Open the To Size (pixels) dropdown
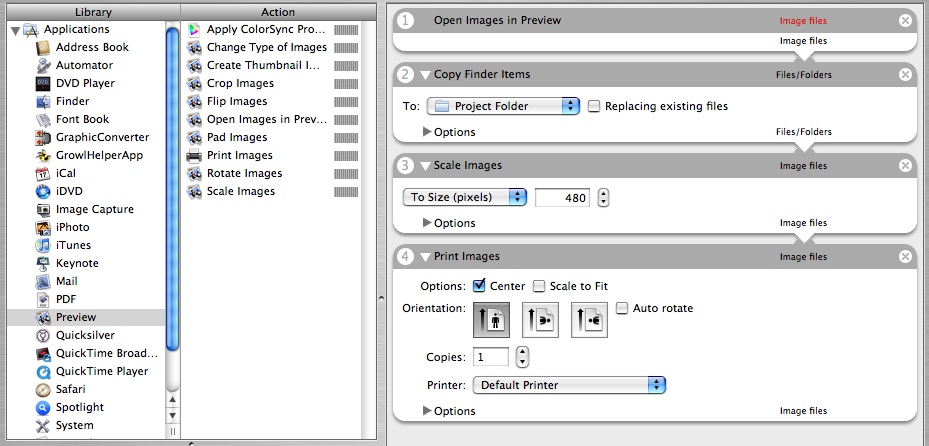The width and height of the screenshot is (929, 446). point(464,197)
